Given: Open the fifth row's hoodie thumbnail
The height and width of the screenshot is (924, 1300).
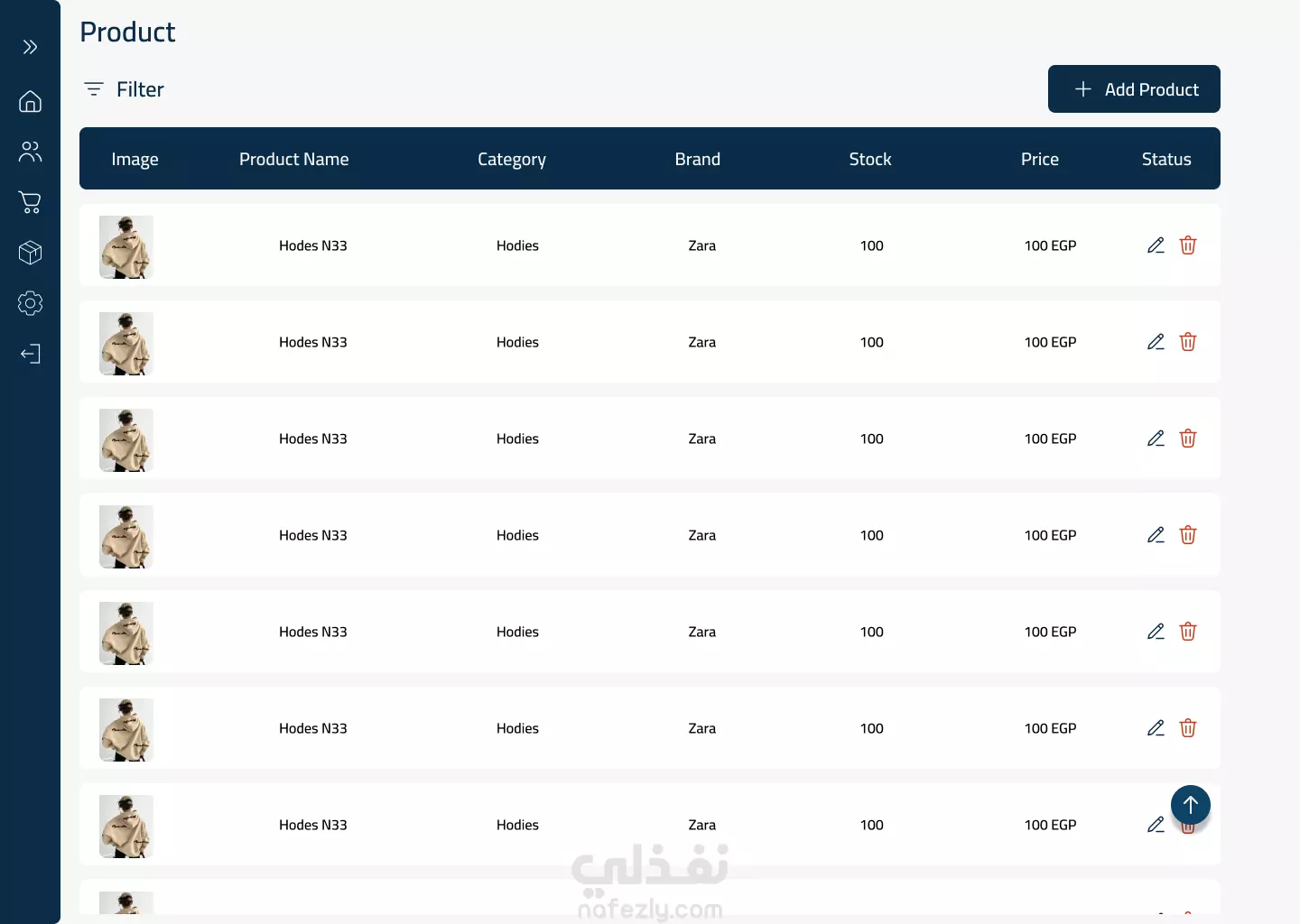Looking at the screenshot, I should (126, 633).
